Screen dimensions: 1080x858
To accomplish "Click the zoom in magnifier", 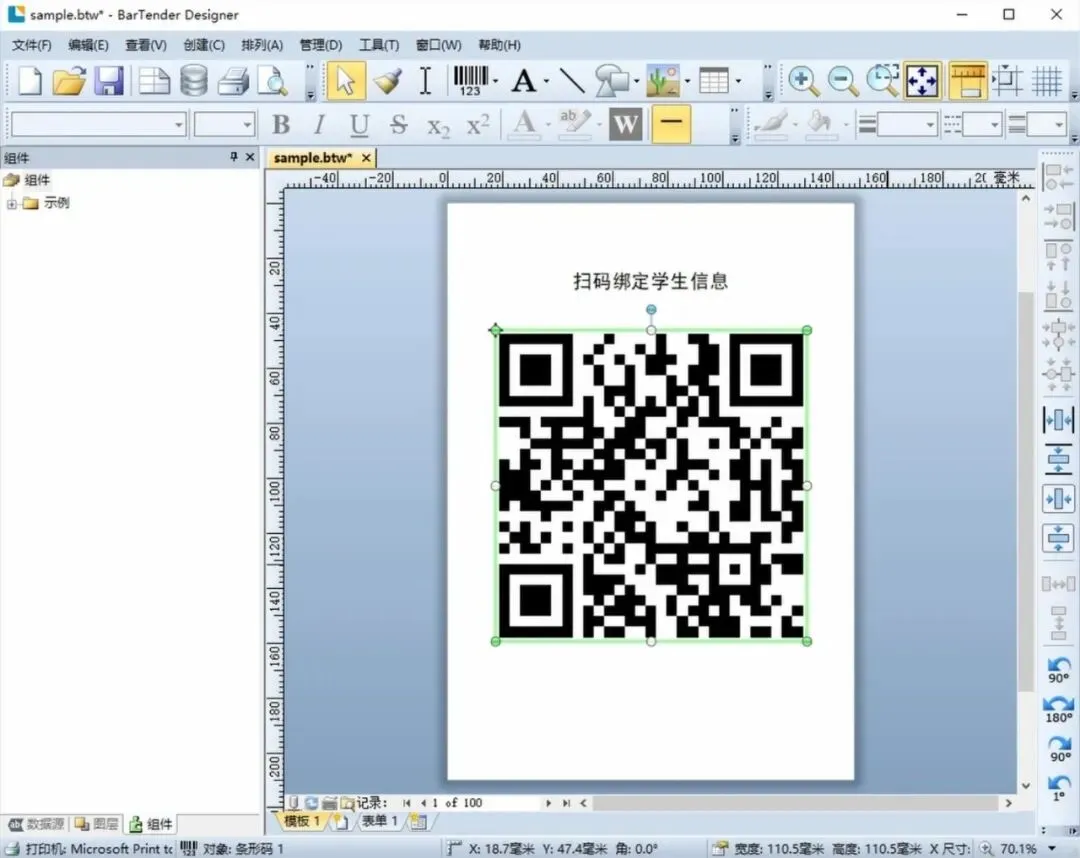I will pyautogui.click(x=803, y=81).
